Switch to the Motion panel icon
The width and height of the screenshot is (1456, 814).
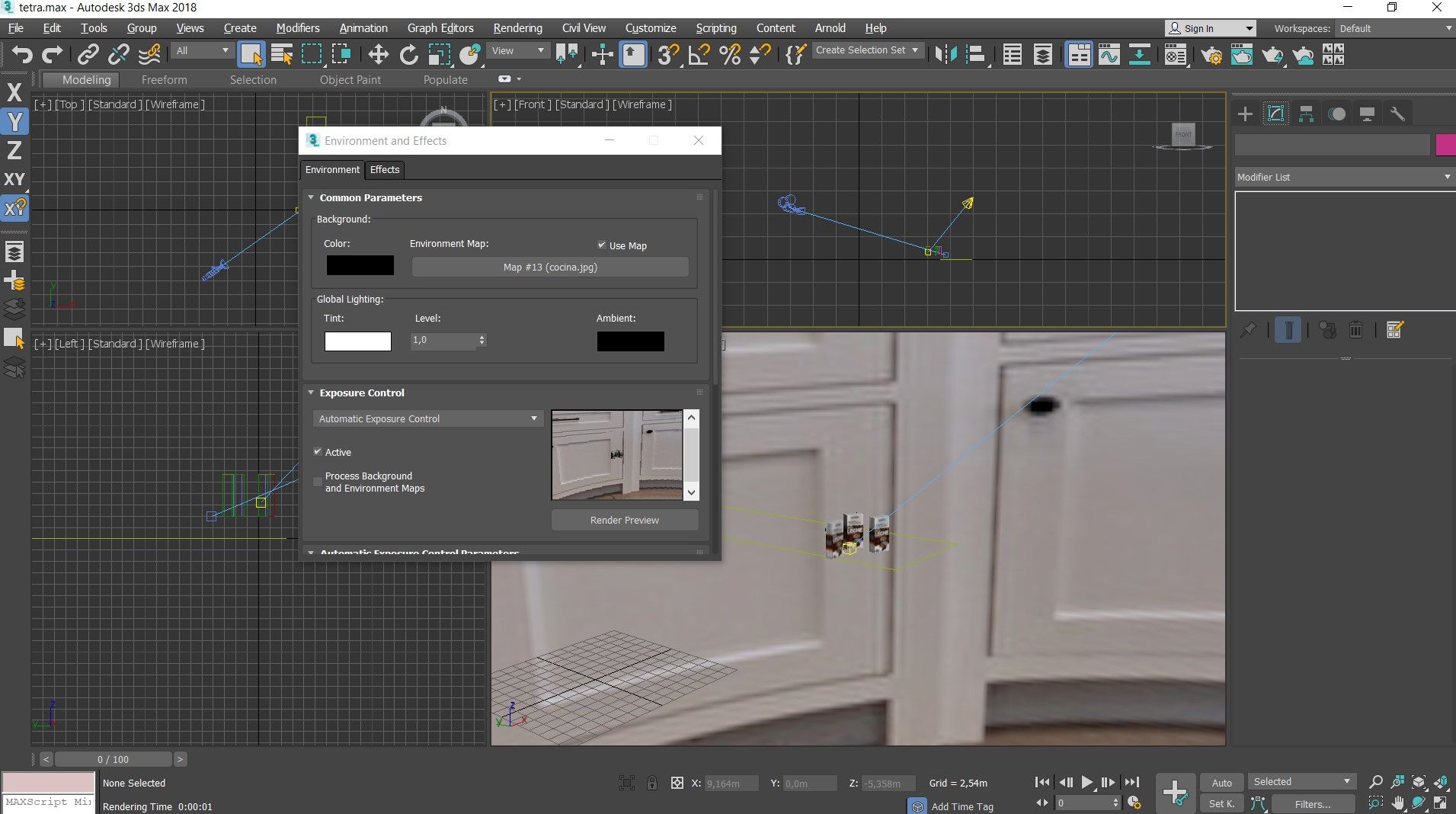click(x=1336, y=114)
